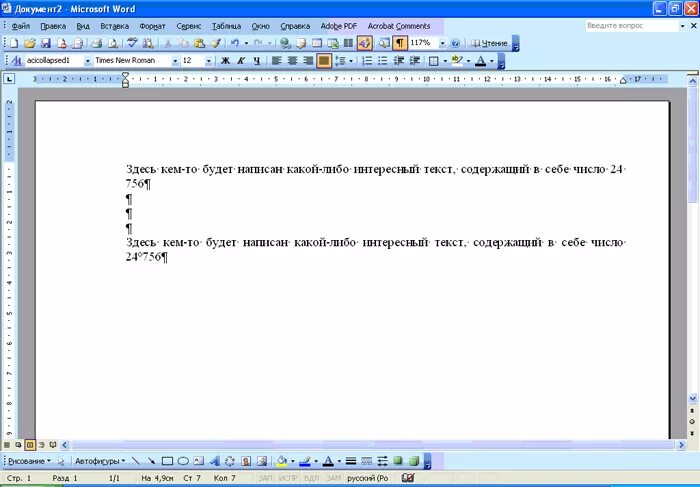Screen dimensions: 700x487
Task: Expand the 117% zoom dropdown
Action: (x=442, y=43)
